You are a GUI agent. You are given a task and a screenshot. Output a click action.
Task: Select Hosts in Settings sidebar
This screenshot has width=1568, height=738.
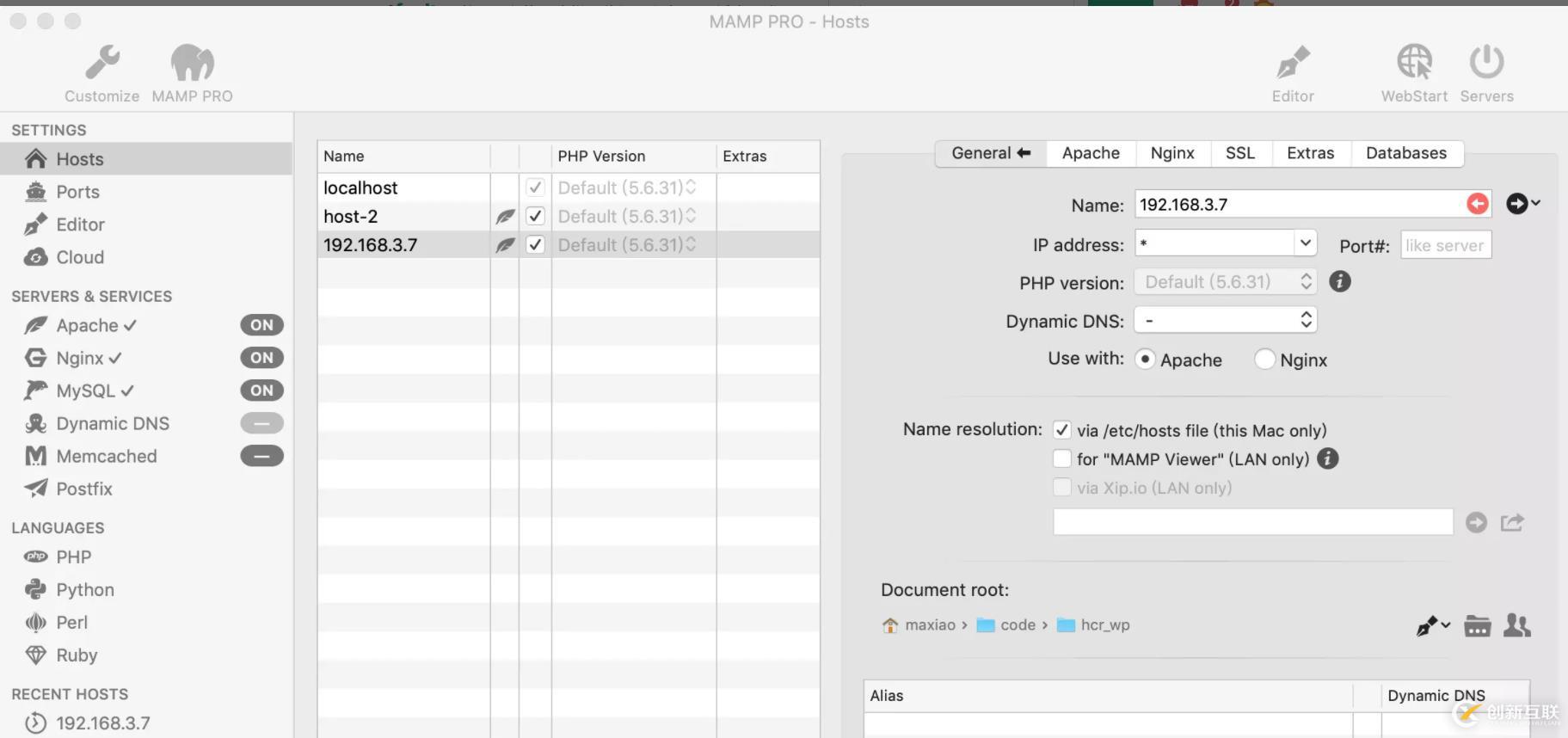pos(146,159)
